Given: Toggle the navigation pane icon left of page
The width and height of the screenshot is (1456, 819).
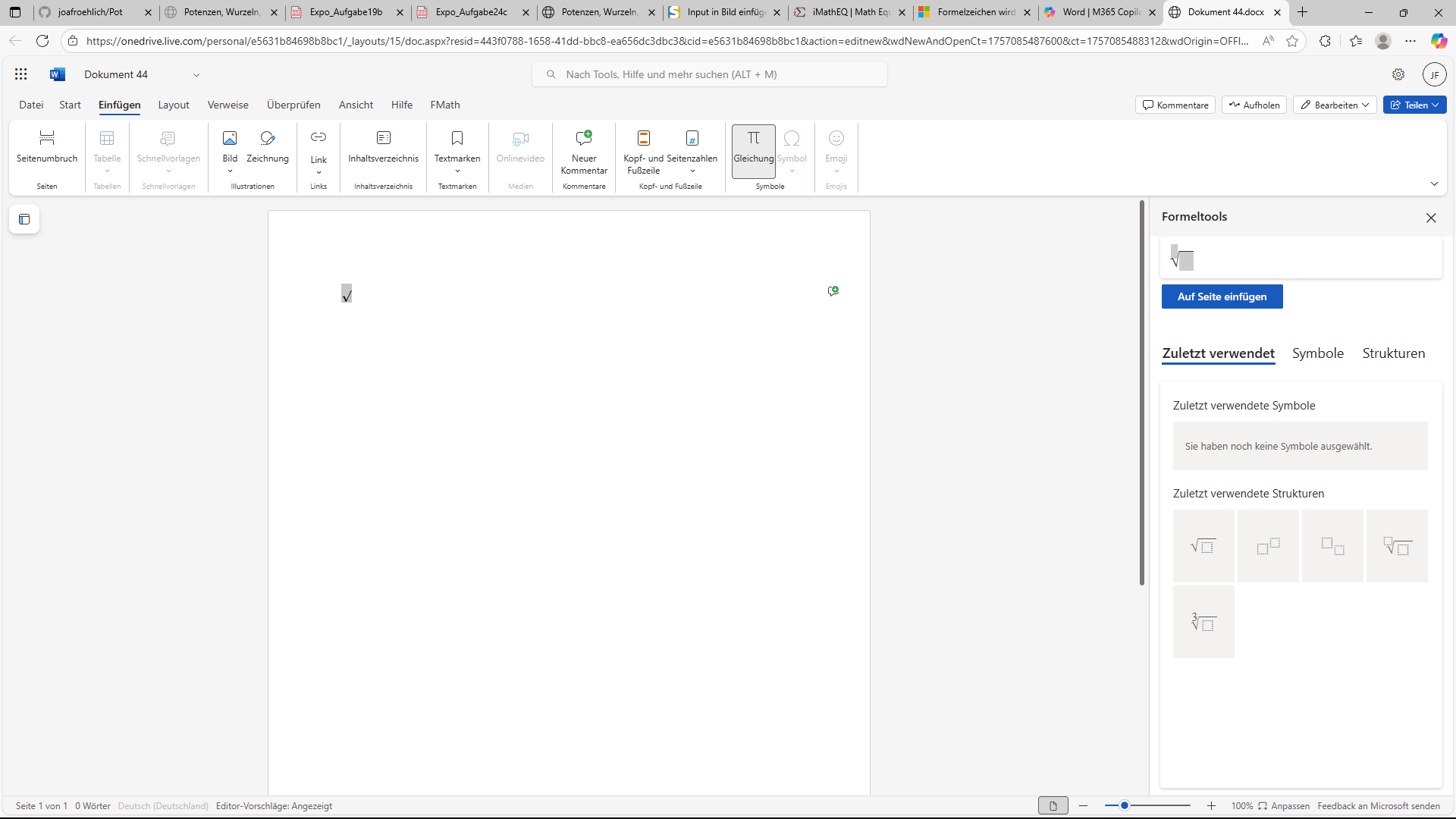Looking at the screenshot, I should (x=24, y=220).
